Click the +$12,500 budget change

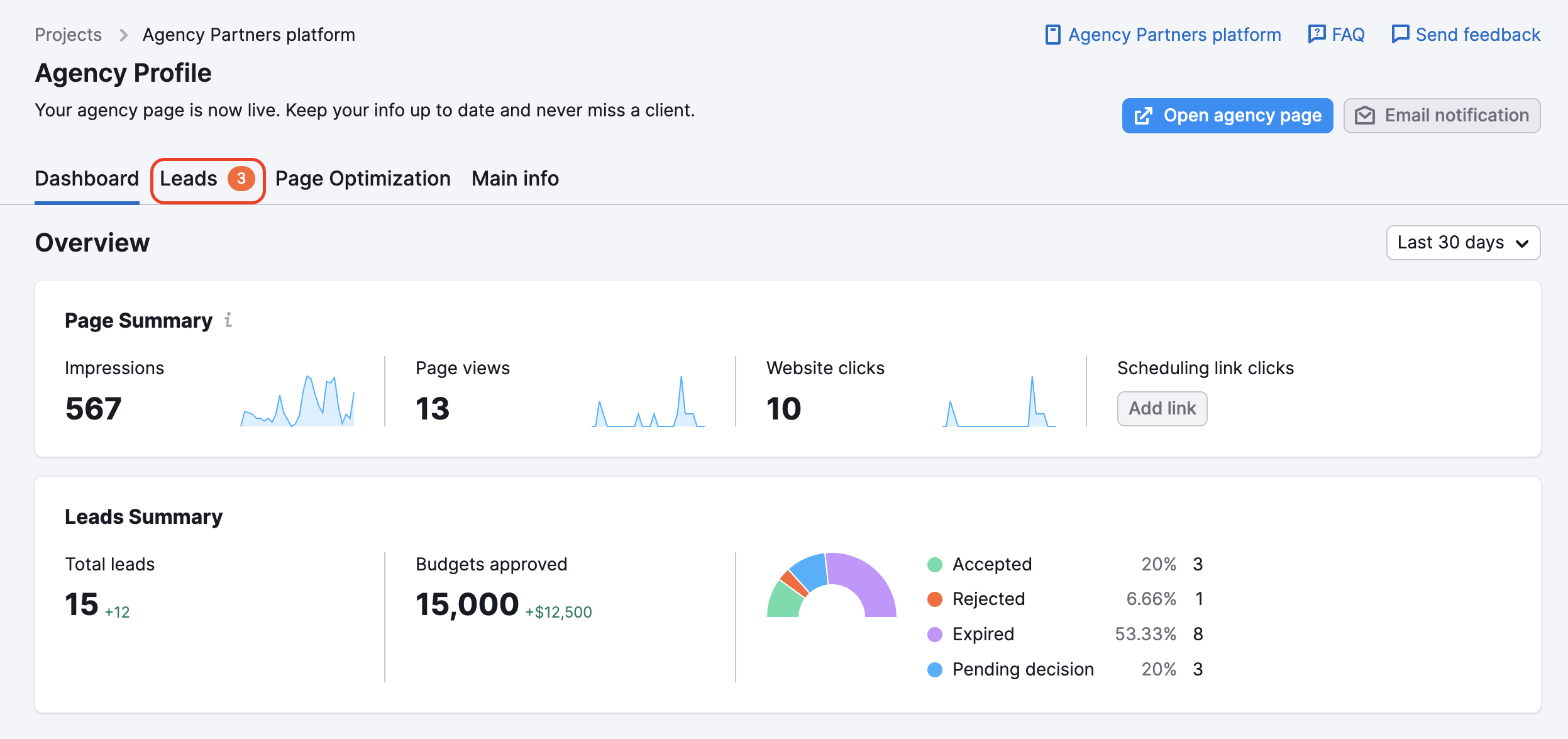pos(559,612)
